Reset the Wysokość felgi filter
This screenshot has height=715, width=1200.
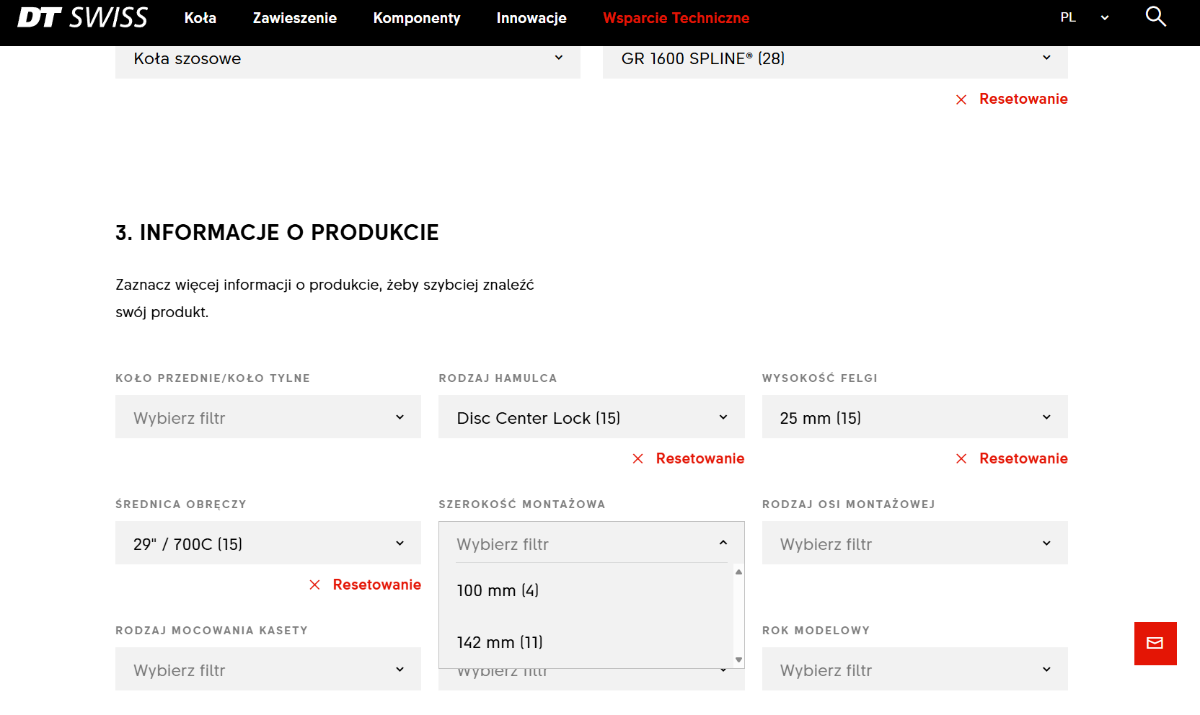[x=1012, y=459]
